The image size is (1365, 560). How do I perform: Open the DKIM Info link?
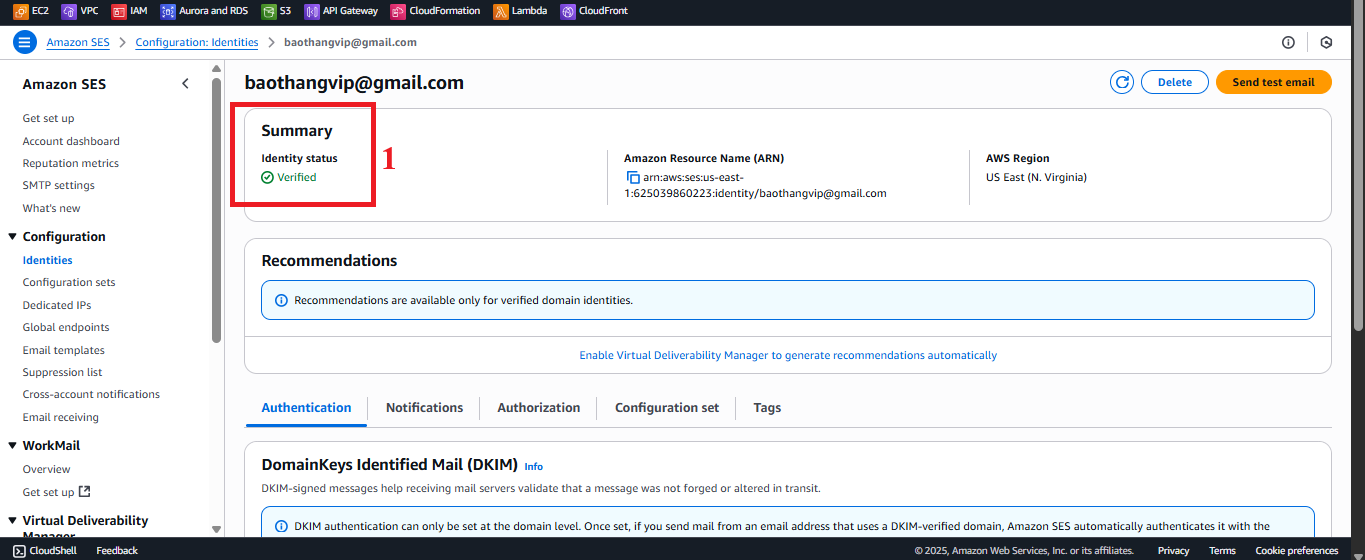pos(533,466)
